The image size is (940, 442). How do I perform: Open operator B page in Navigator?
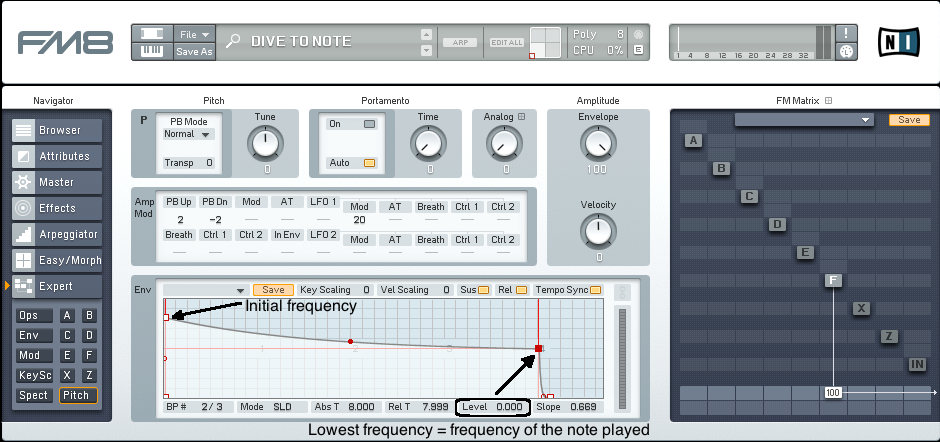point(89,315)
